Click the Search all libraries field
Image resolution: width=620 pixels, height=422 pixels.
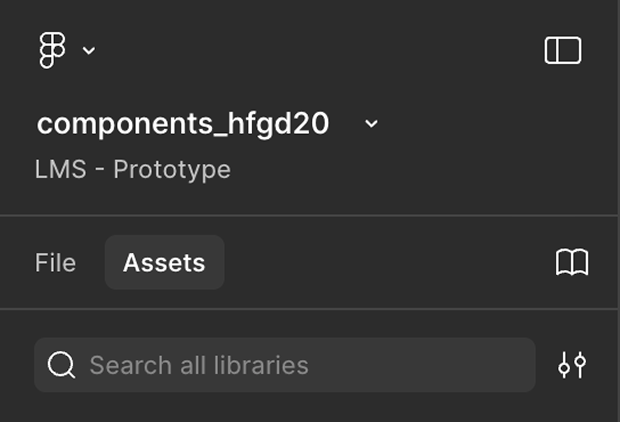300,365
